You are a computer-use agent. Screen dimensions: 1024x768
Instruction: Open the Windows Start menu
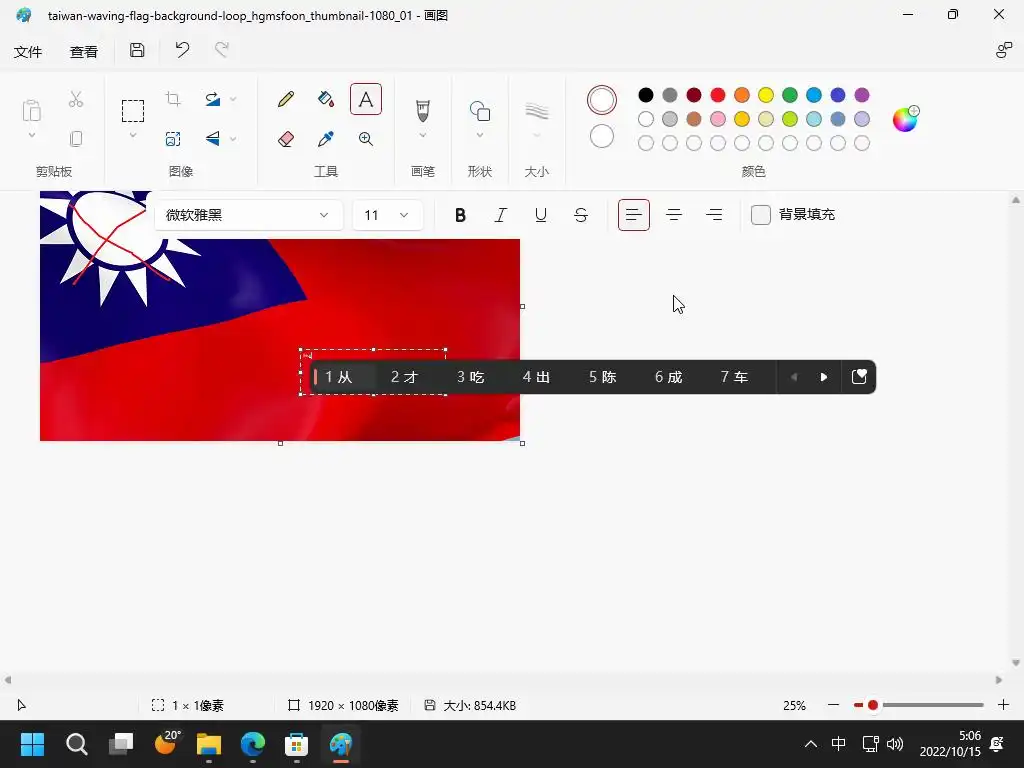coord(33,744)
